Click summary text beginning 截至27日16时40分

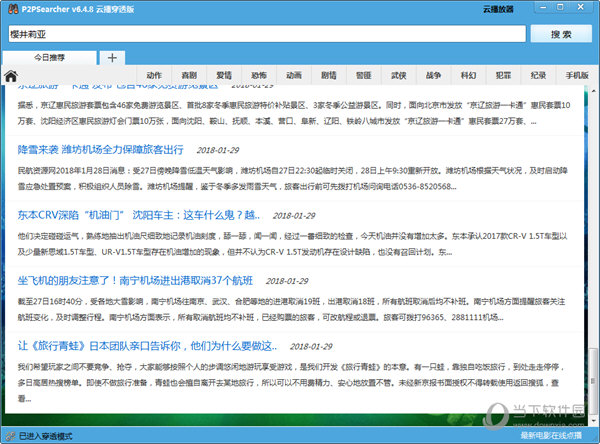[x=292, y=309]
